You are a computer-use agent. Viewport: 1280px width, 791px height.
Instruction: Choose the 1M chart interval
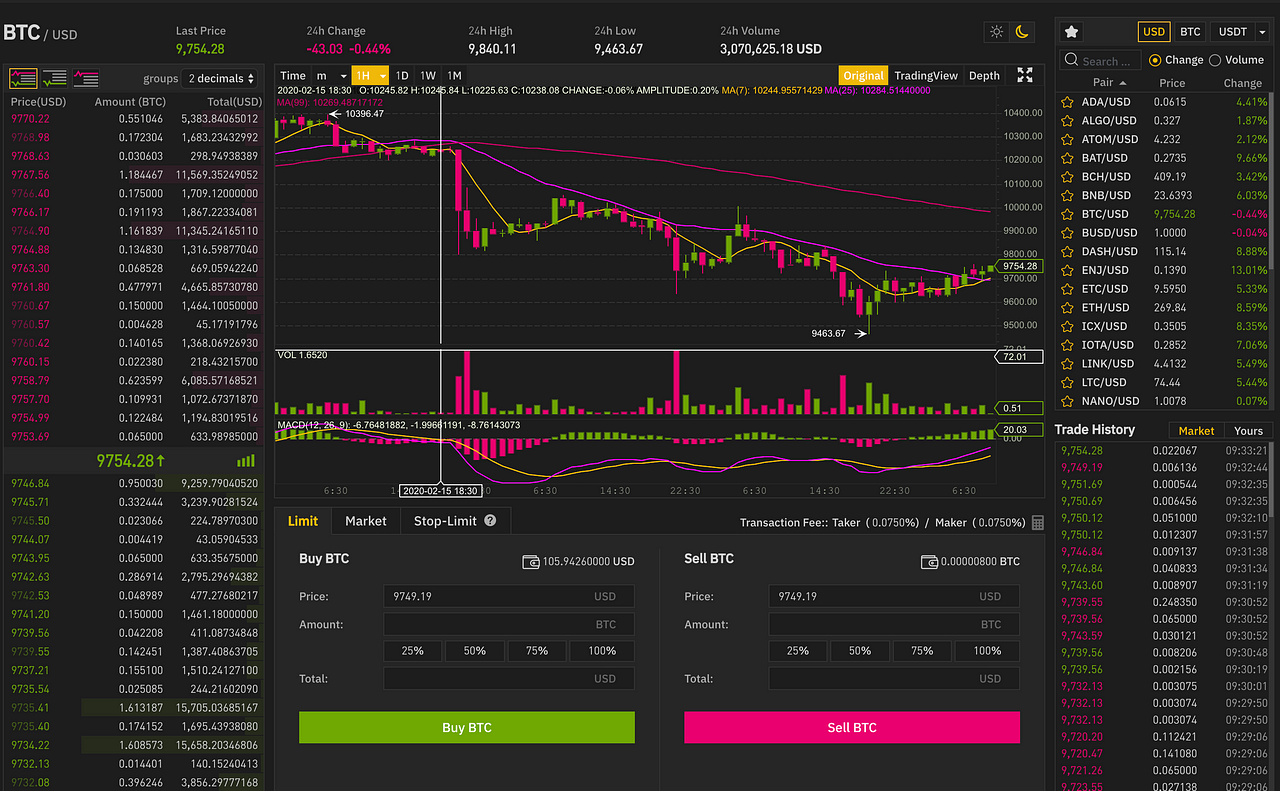[454, 75]
